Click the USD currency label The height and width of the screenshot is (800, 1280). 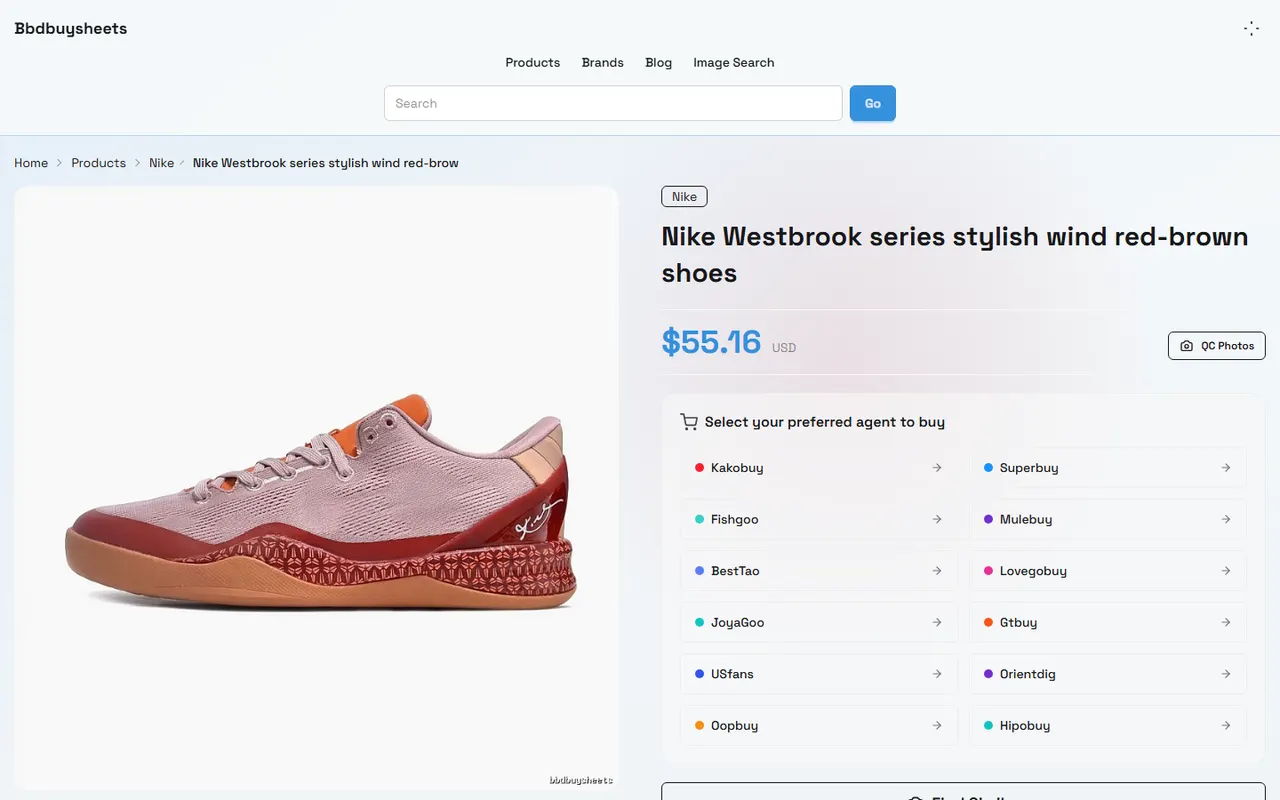(x=784, y=348)
